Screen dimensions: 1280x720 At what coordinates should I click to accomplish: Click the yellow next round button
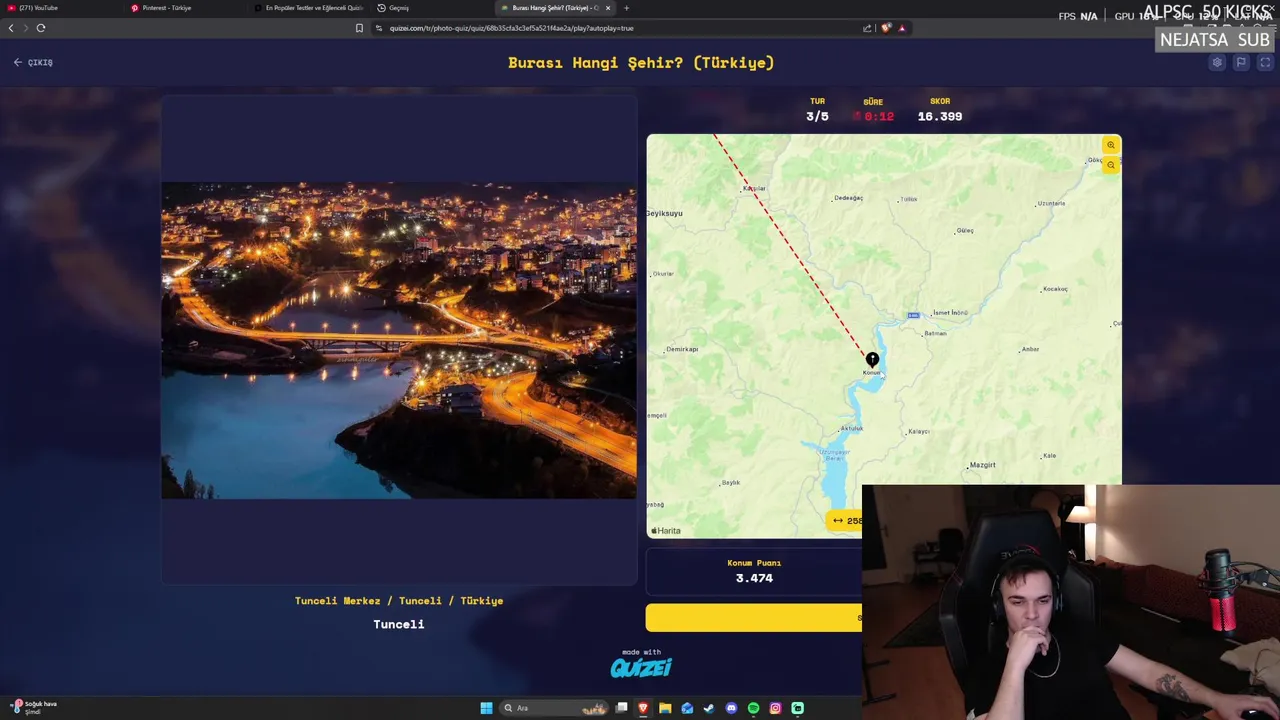pyautogui.click(x=754, y=618)
